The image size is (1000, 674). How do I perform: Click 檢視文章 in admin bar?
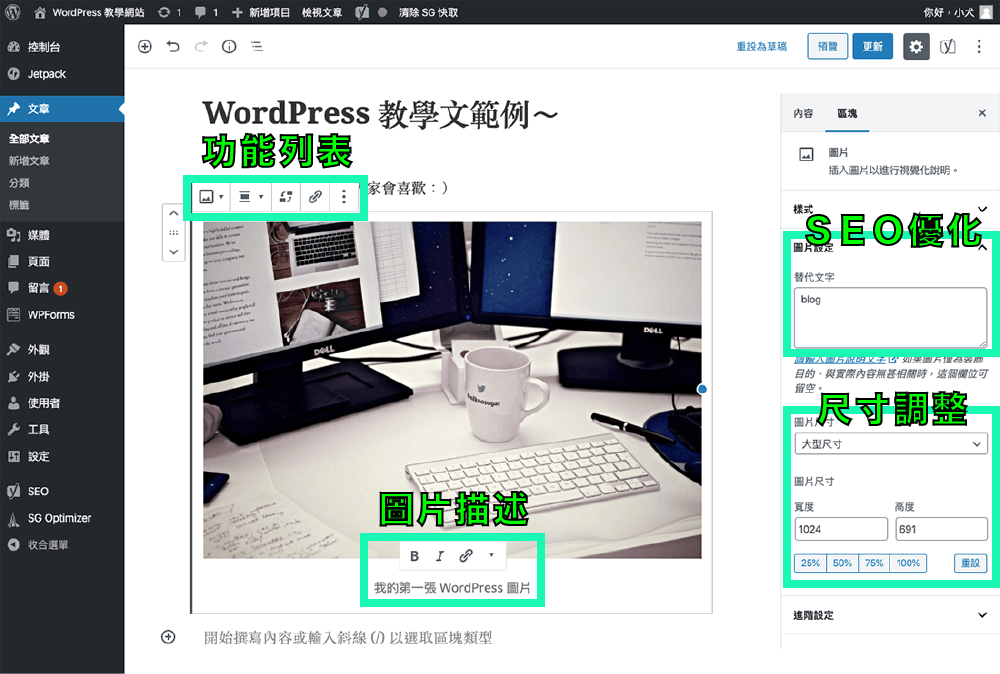coord(321,12)
